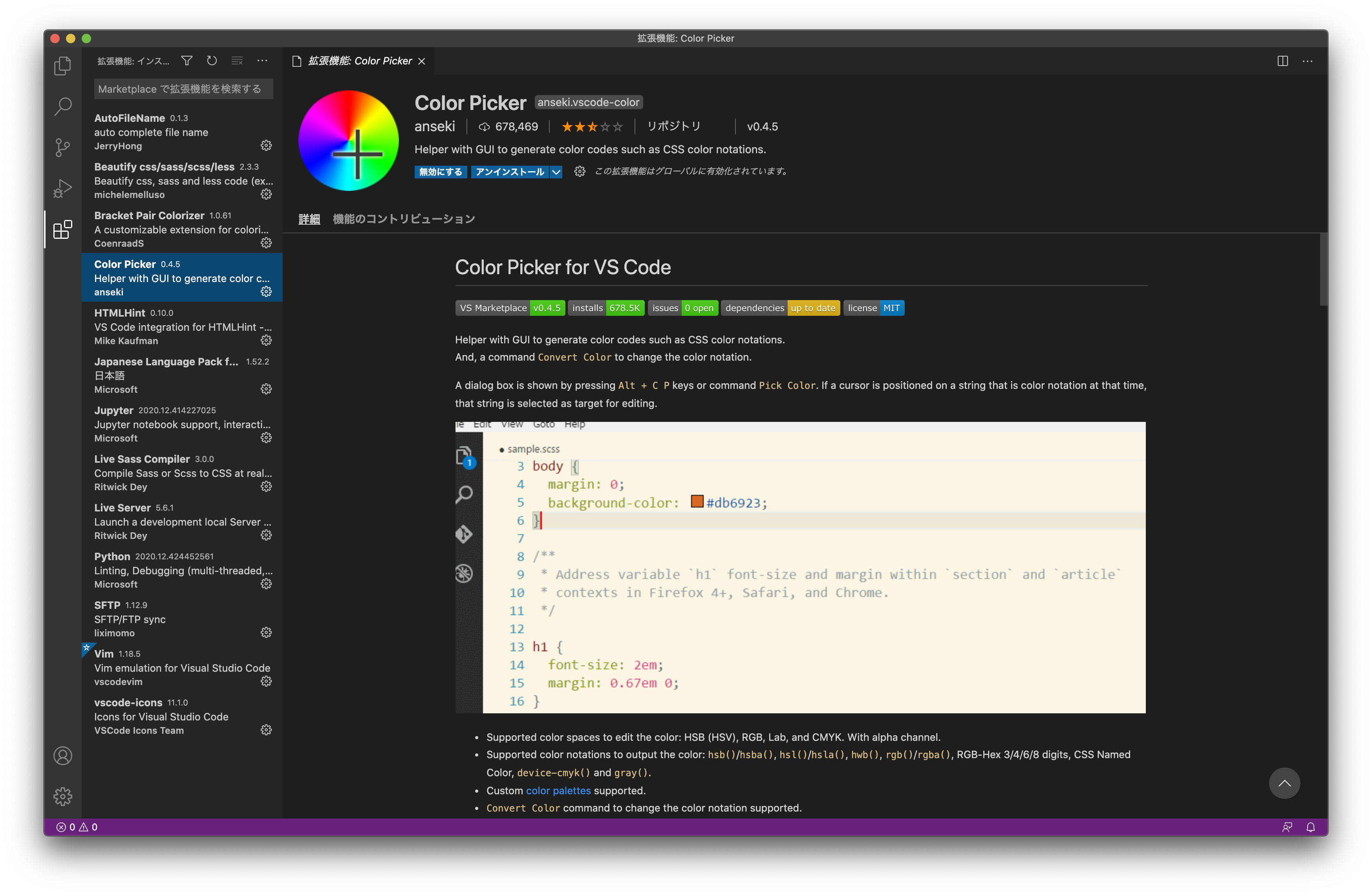Select Live Server extension entry

point(182,521)
